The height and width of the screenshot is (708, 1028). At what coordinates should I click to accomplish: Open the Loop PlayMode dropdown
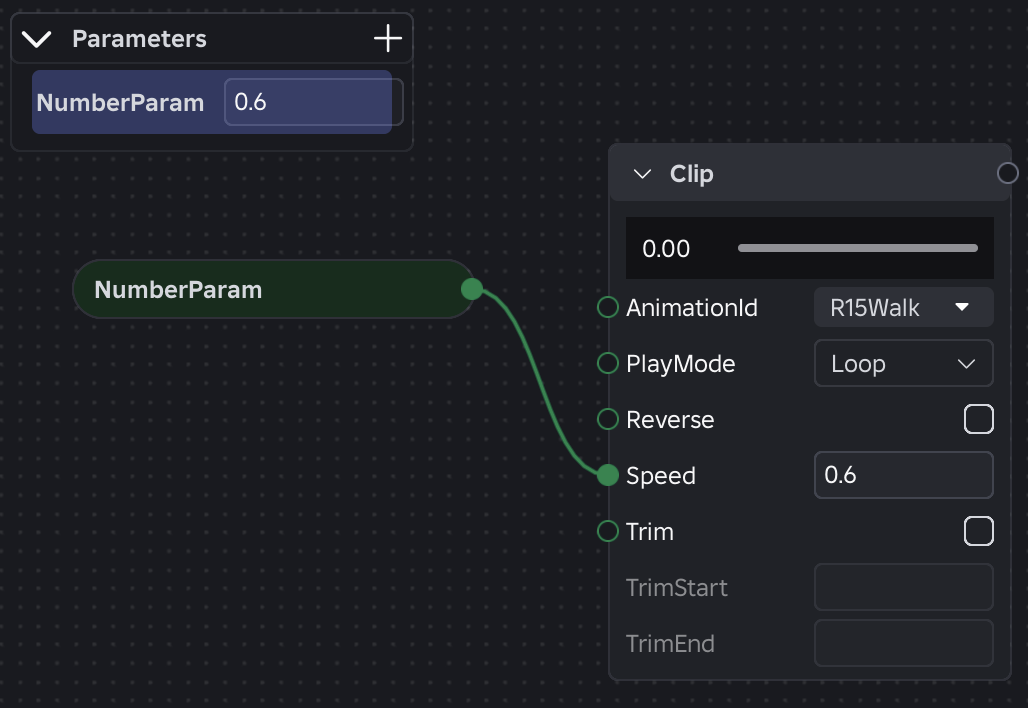[903, 363]
